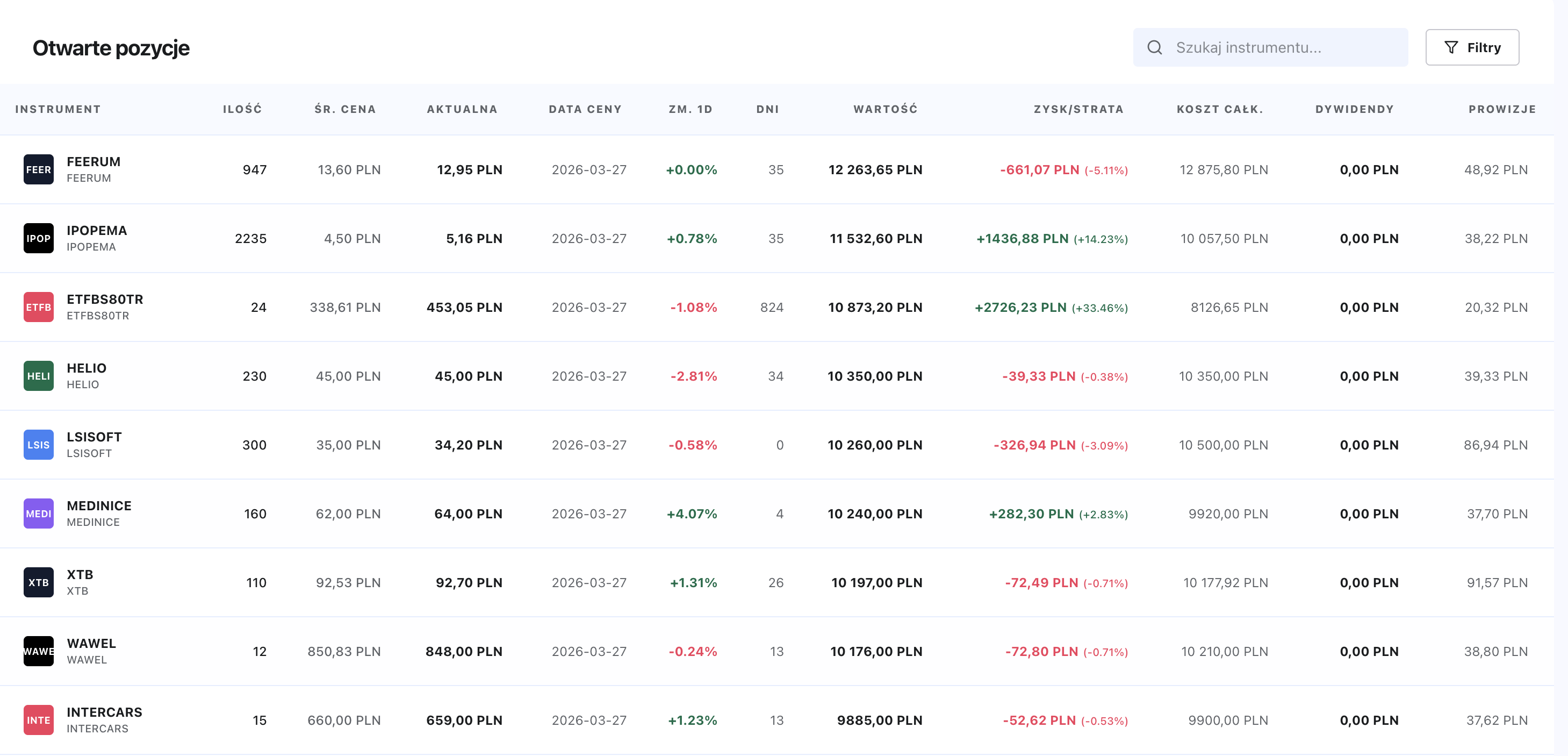Click ETFBS80TR profit +2726,23 PLN
Screen dimensions: 1568x756
(x=1021, y=308)
